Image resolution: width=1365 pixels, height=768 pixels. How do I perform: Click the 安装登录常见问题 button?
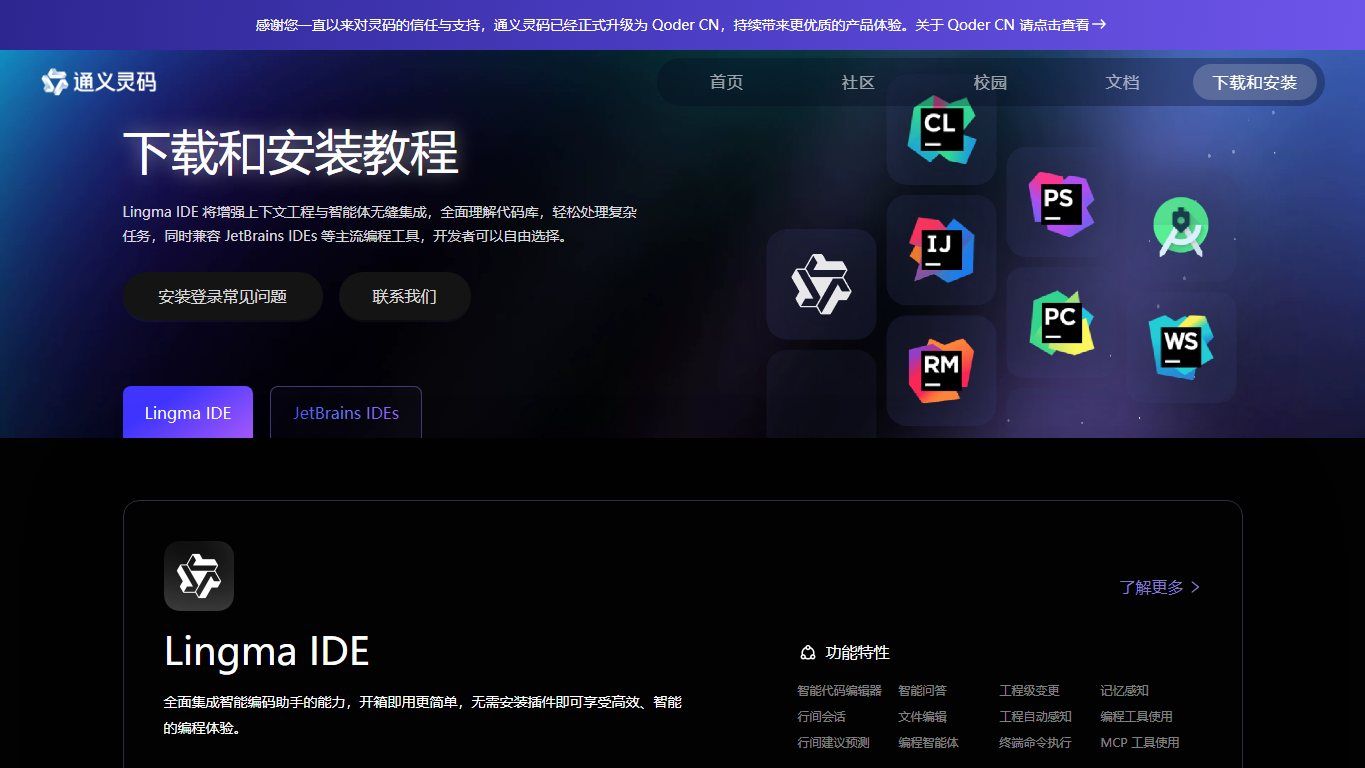click(x=223, y=296)
